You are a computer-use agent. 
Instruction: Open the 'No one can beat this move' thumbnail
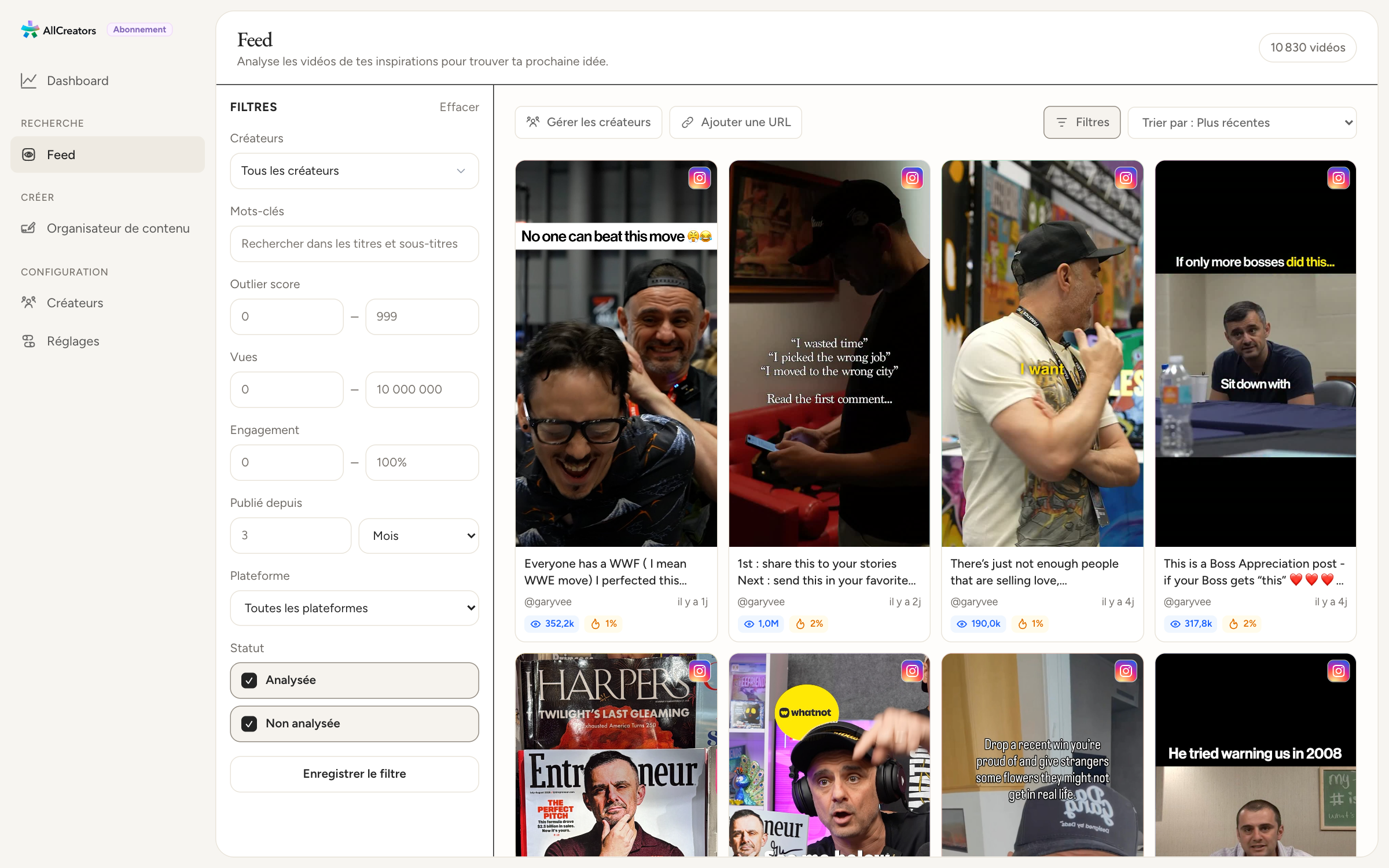coord(616,354)
